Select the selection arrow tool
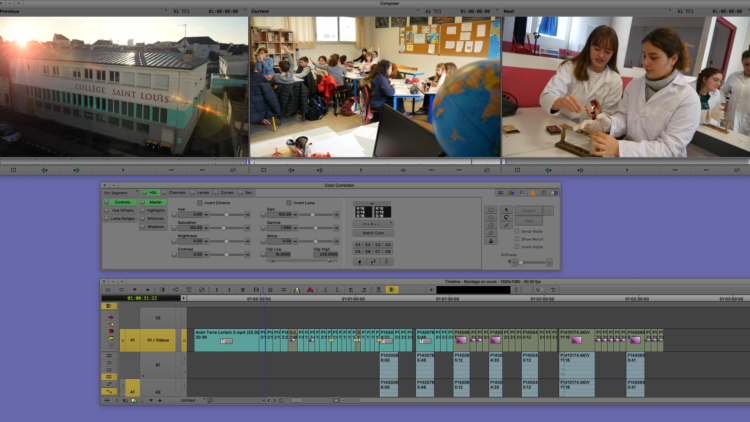This screenshot has width=750, height=422. coord(506,210)
